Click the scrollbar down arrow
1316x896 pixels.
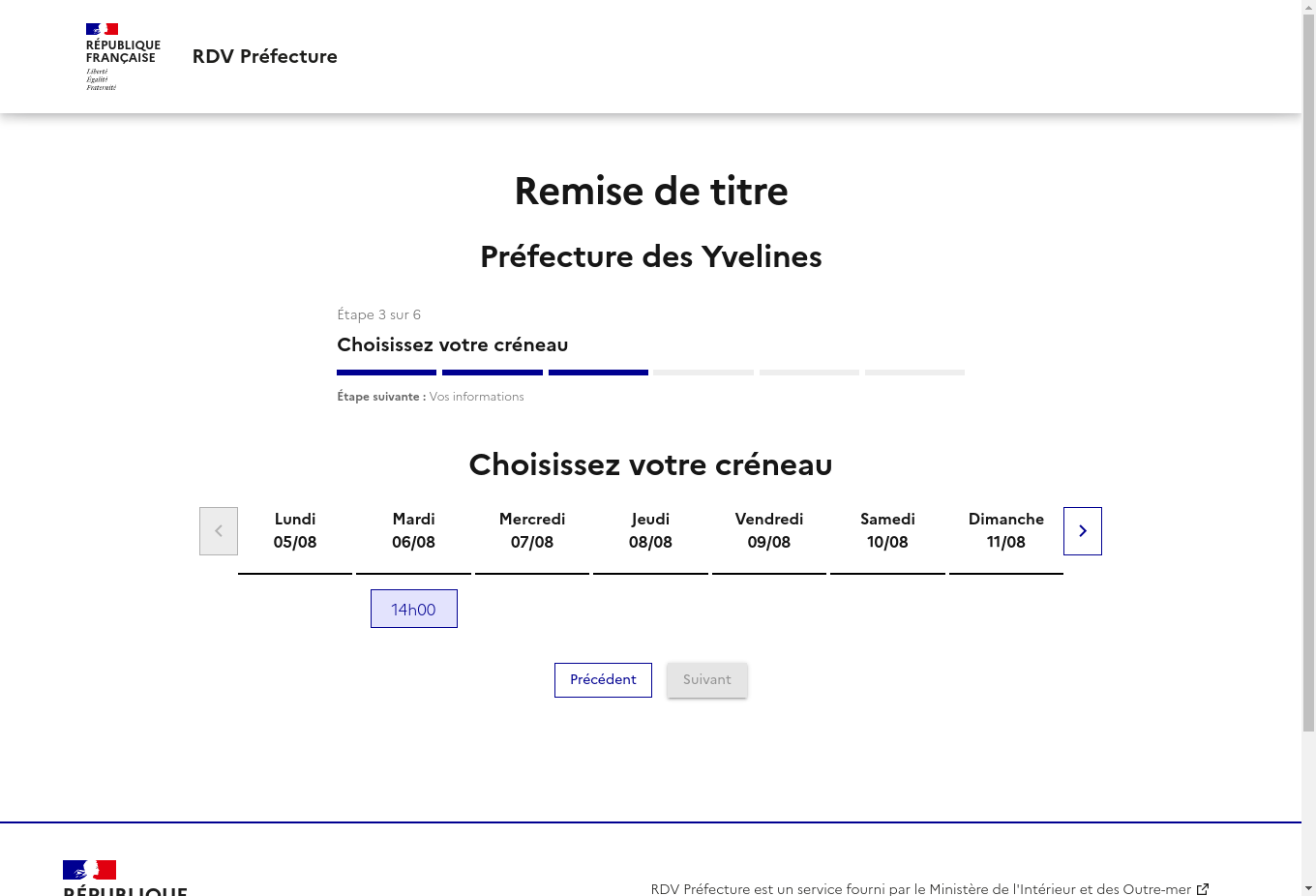coord(1308,888)
